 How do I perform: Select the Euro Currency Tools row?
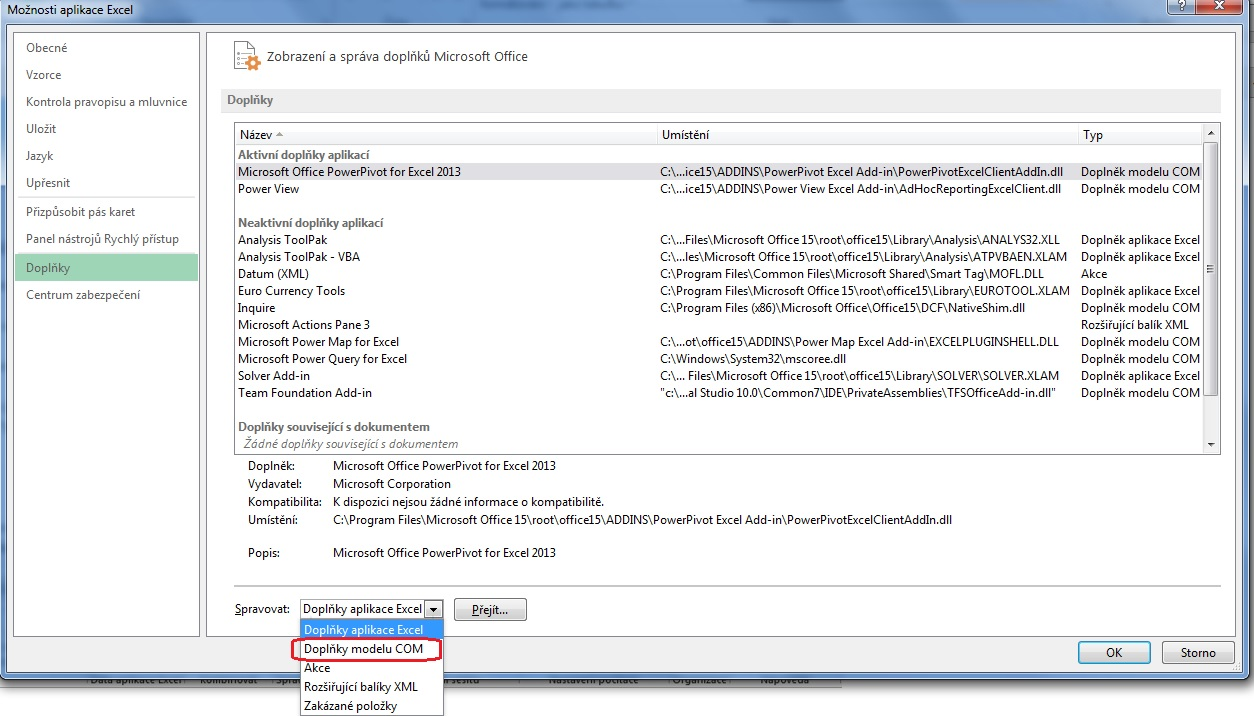pos(719,291)
